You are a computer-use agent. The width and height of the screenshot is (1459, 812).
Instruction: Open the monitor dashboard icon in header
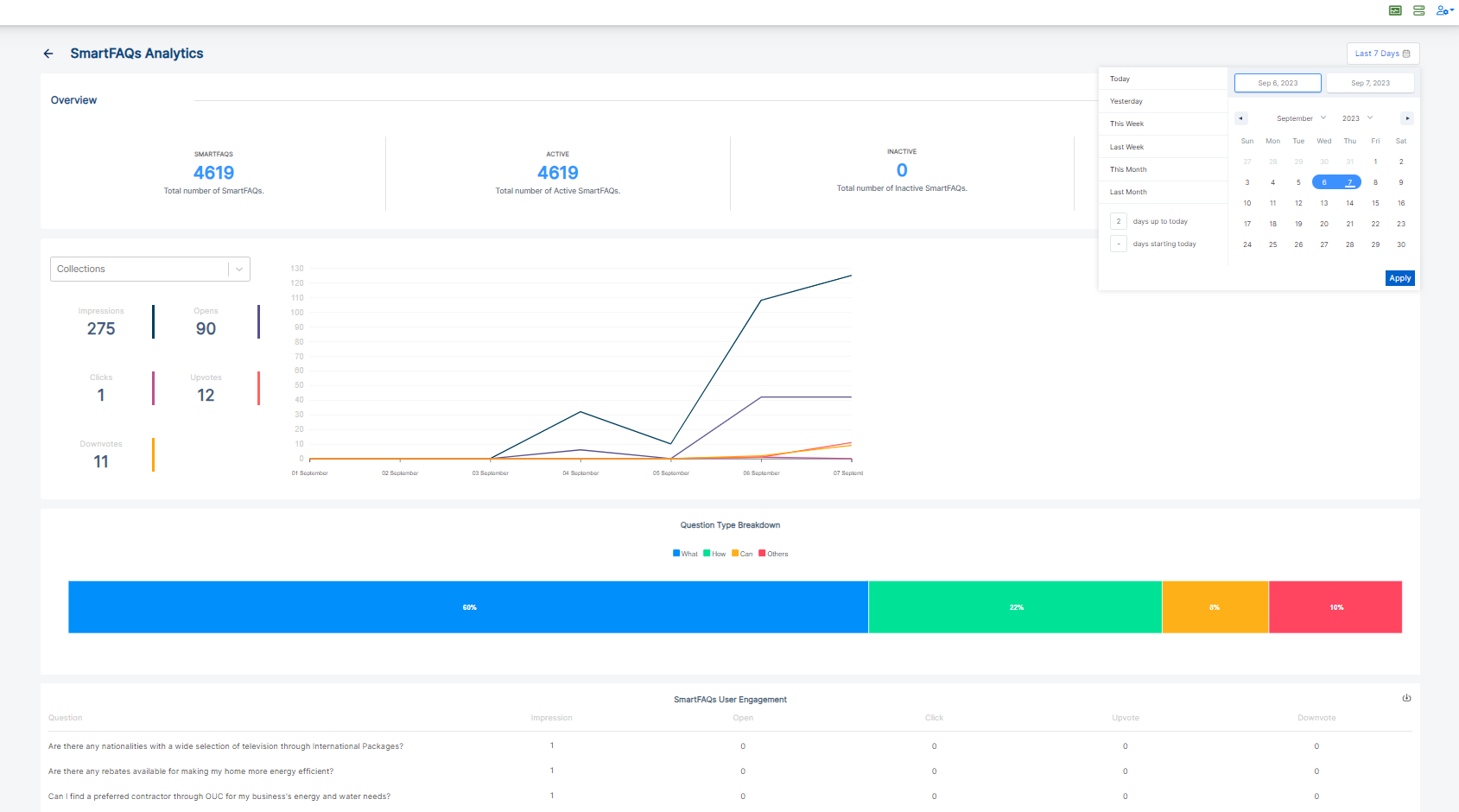1395,10
